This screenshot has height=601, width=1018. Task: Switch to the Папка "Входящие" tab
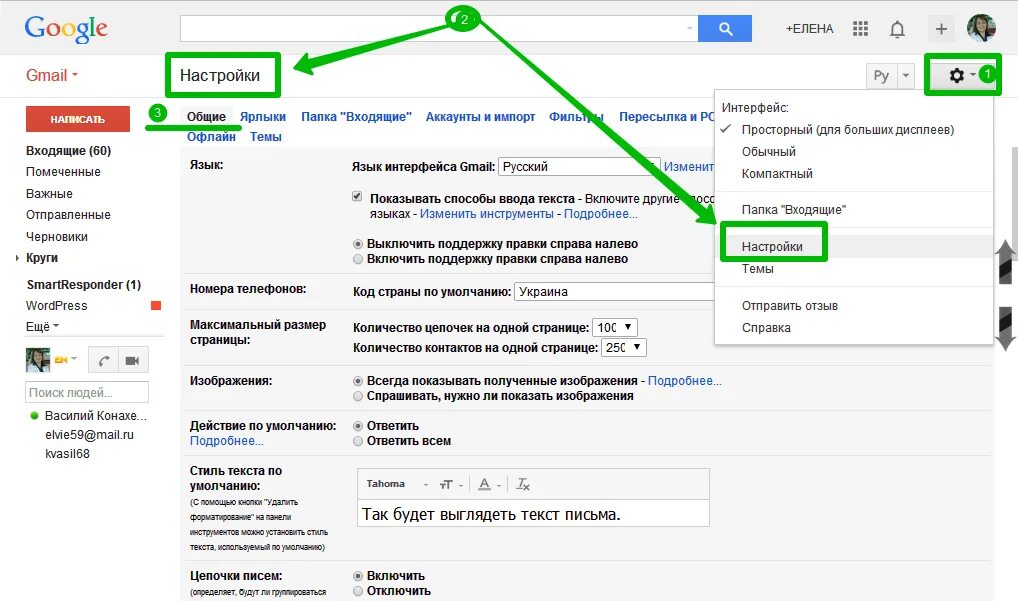click(356, 117)
